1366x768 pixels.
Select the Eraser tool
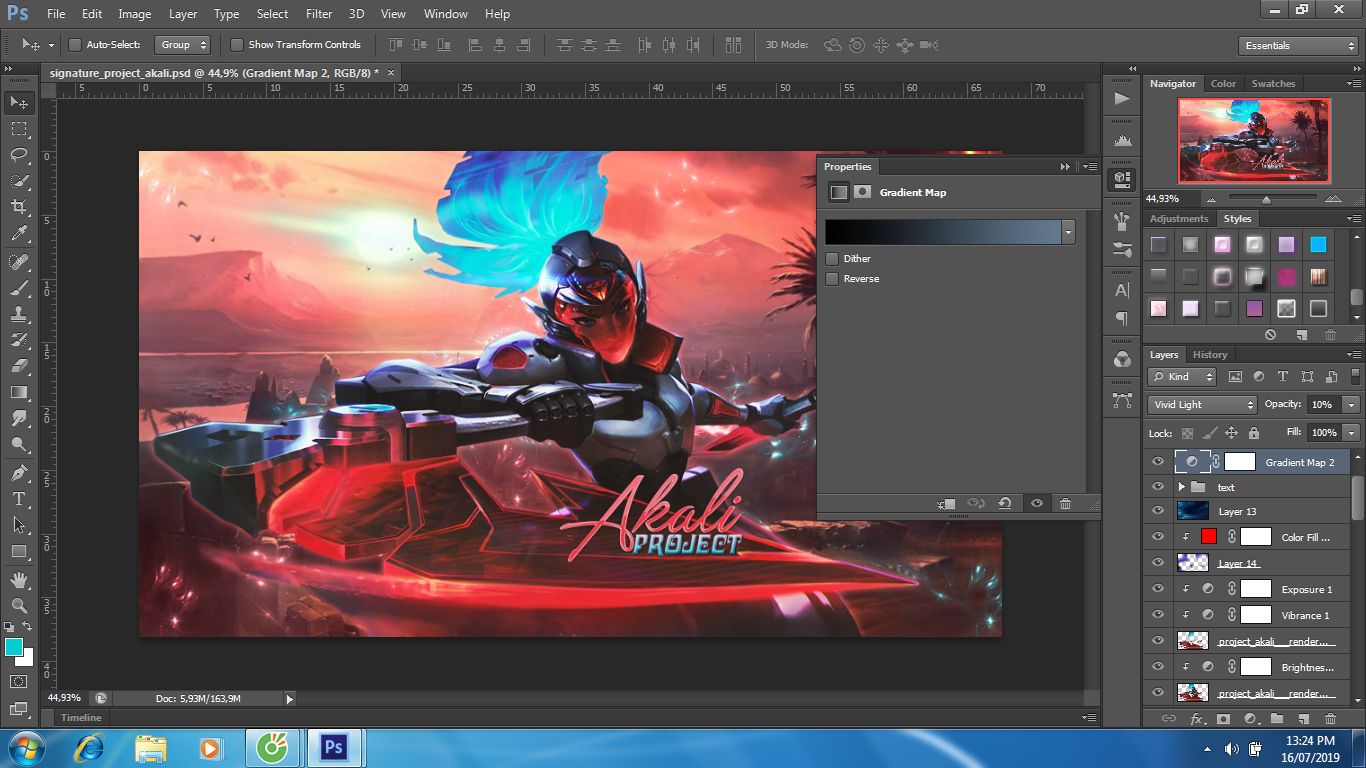tap(19, 366)
